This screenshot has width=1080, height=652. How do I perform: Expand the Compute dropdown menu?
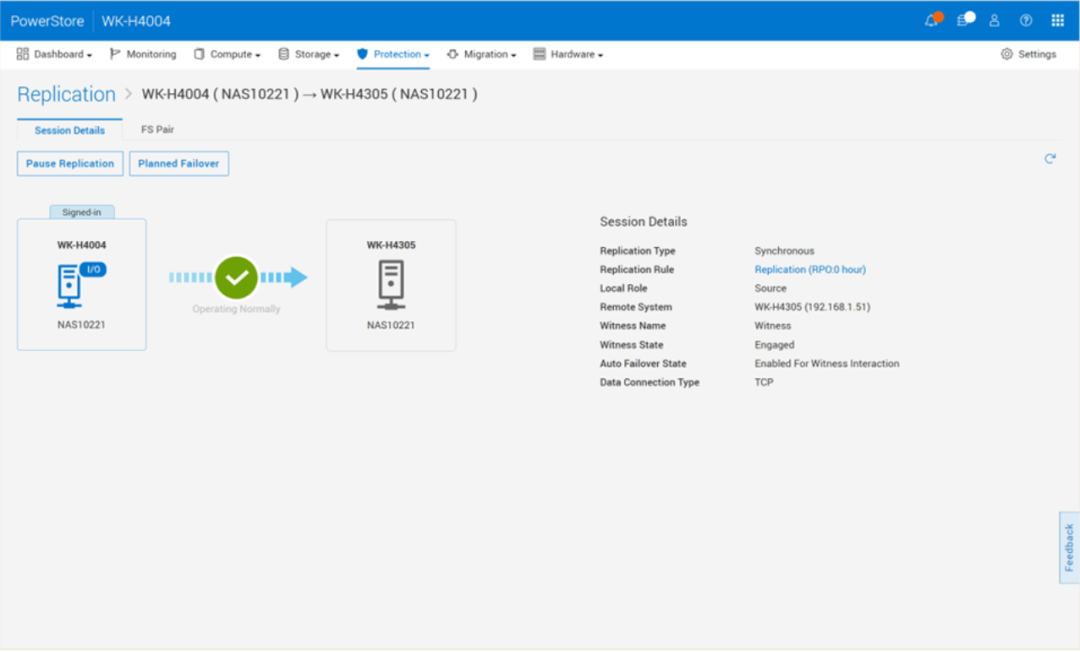(x=227, y=54)
